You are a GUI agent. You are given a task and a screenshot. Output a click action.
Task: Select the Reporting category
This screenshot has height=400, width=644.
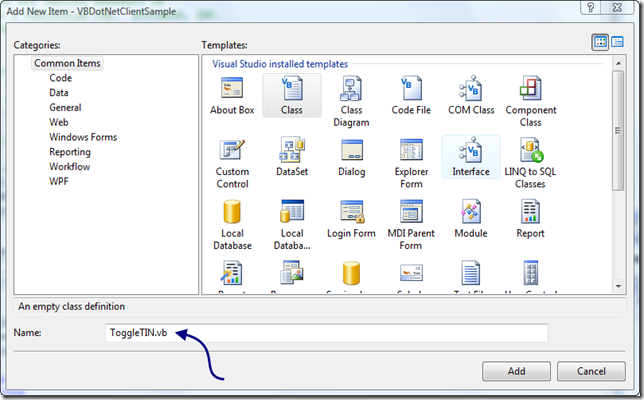[x=70, y=152]
